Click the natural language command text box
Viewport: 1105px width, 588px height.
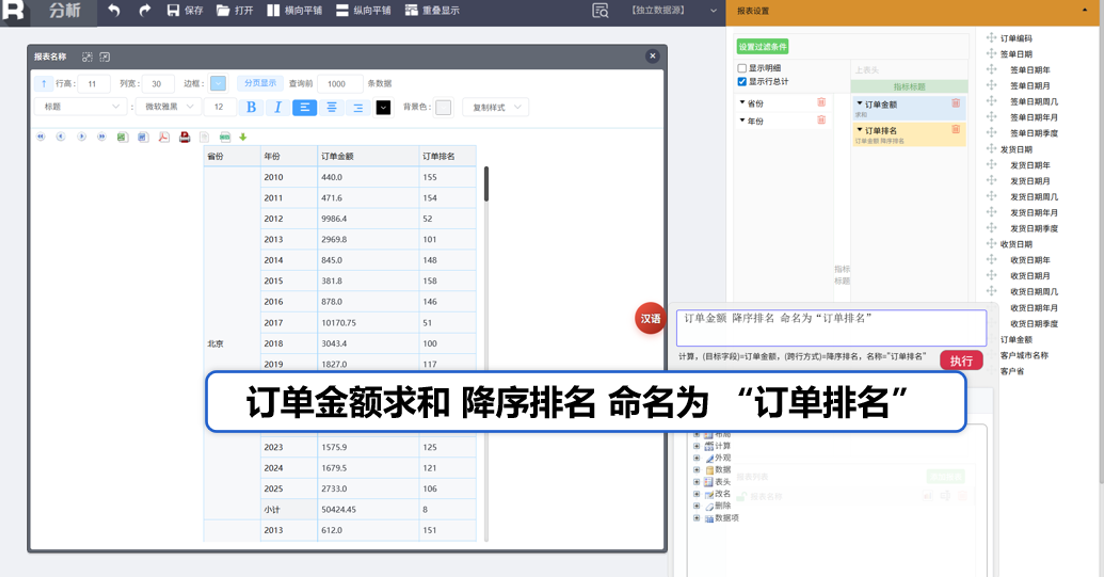(x=831, y=328)
